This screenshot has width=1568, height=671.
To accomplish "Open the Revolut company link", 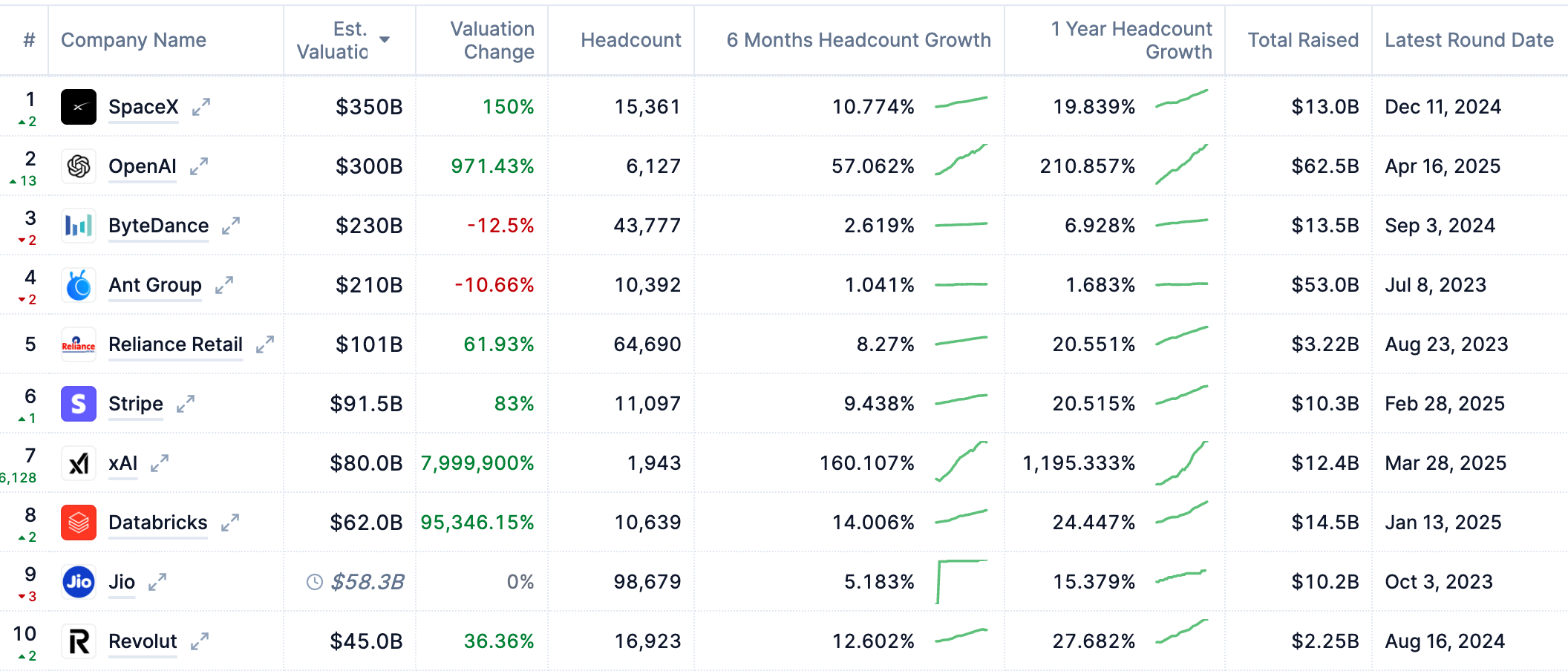I will coord(143,641).
